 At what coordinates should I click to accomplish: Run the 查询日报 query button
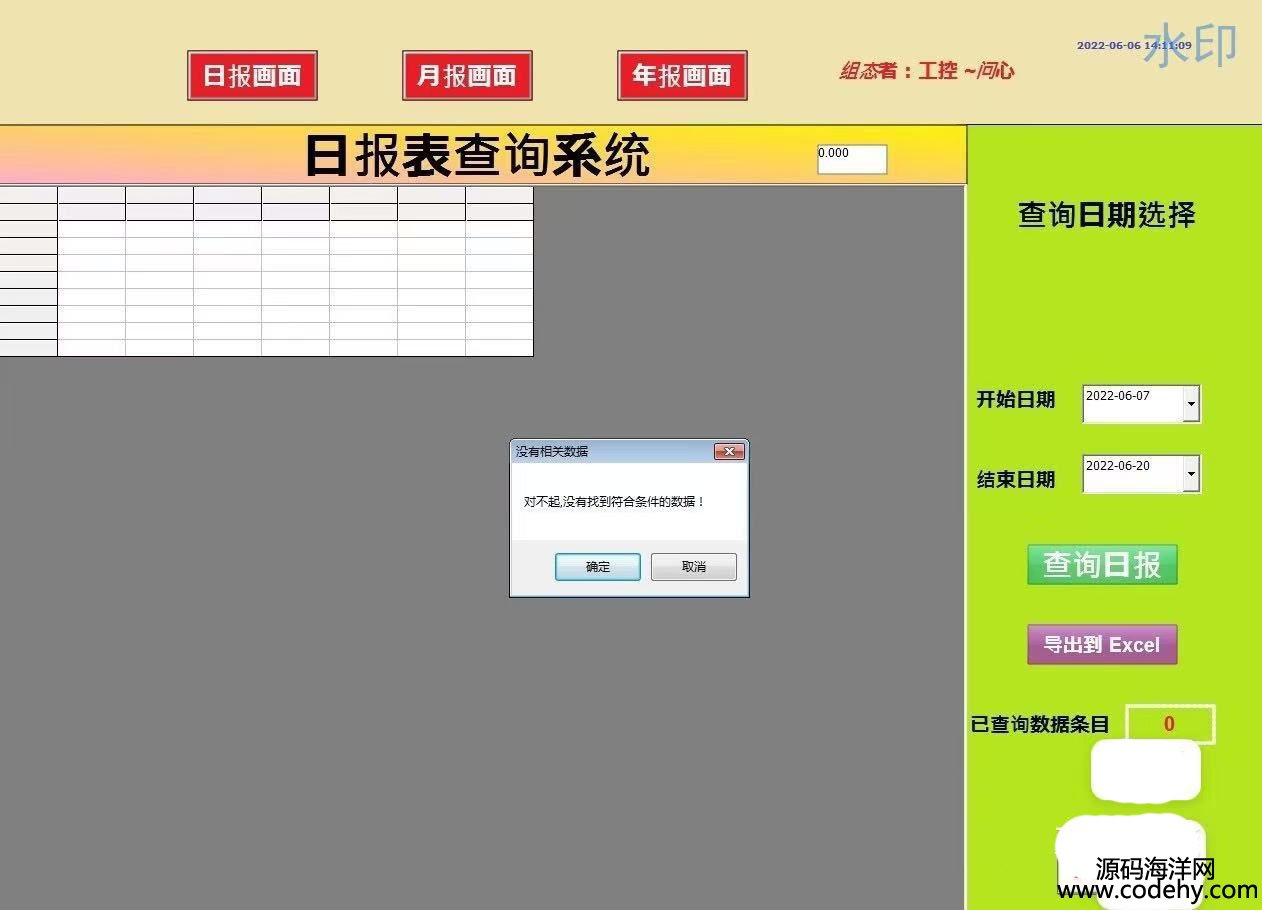point(1102,565)
